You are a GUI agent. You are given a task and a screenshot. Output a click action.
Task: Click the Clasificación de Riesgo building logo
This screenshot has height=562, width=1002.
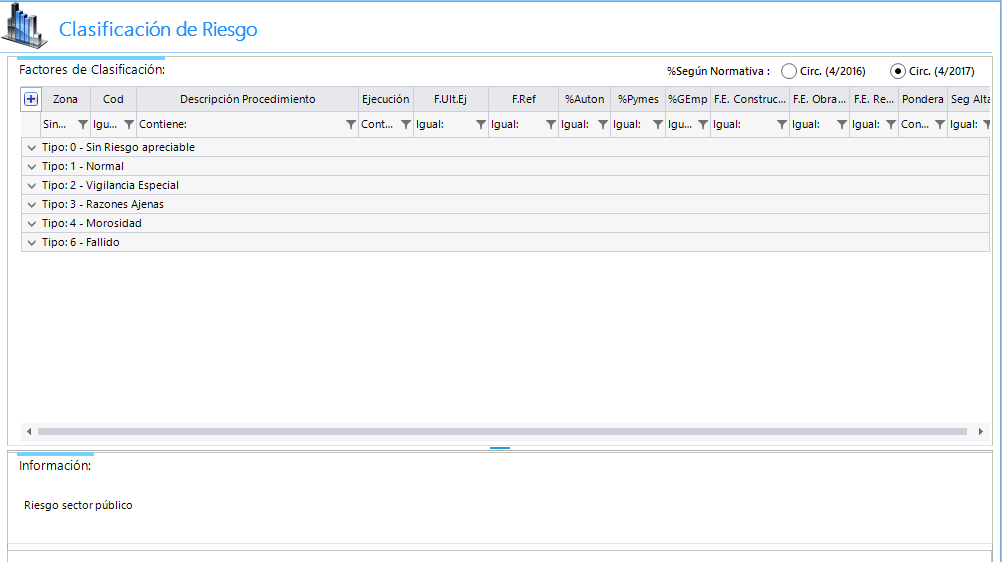[24, 26]
